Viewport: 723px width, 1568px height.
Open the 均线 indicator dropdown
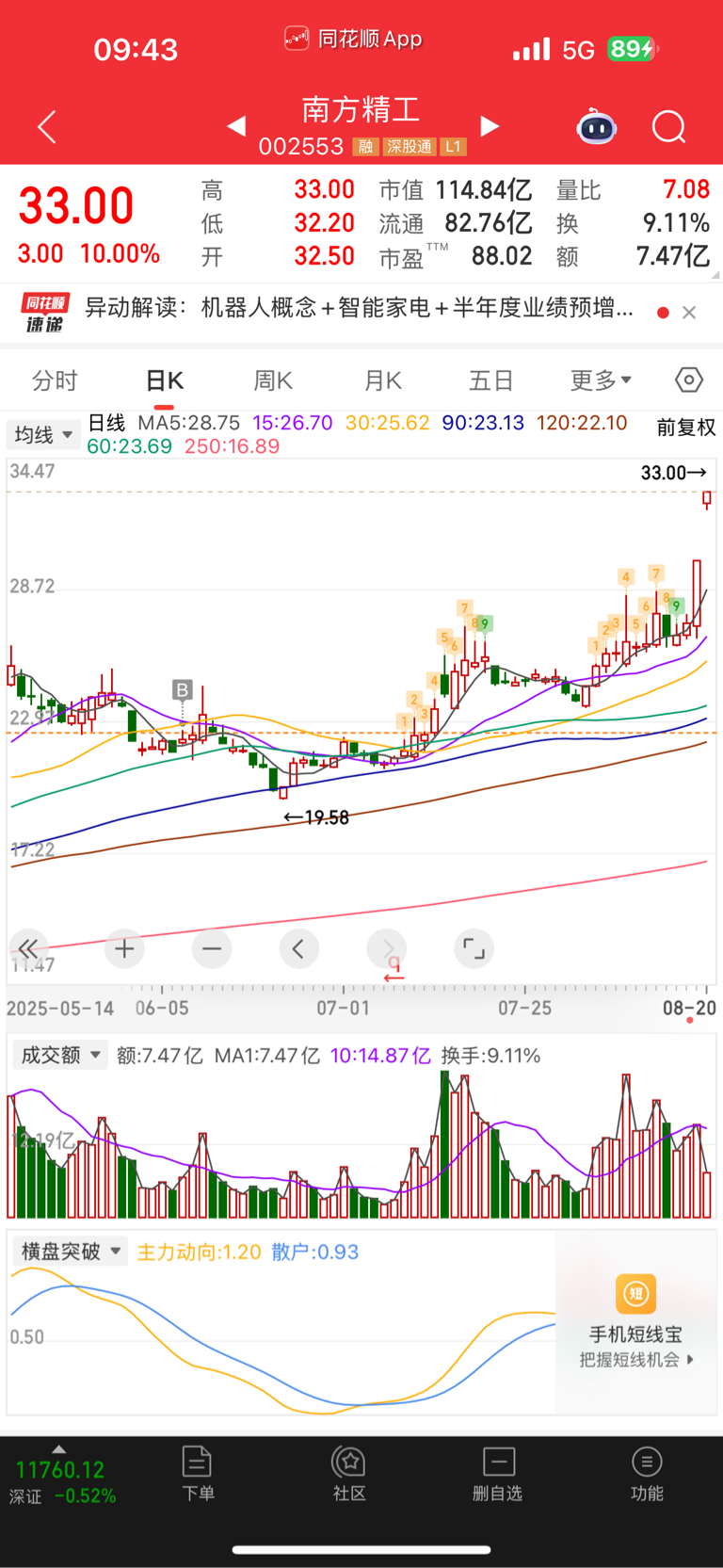42,434
